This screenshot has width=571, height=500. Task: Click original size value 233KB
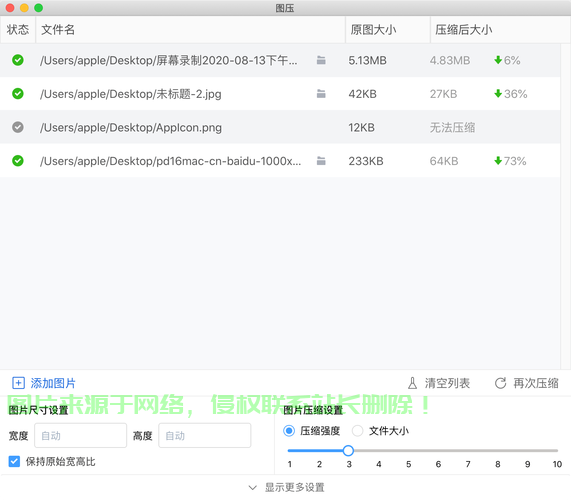point(366,161)
